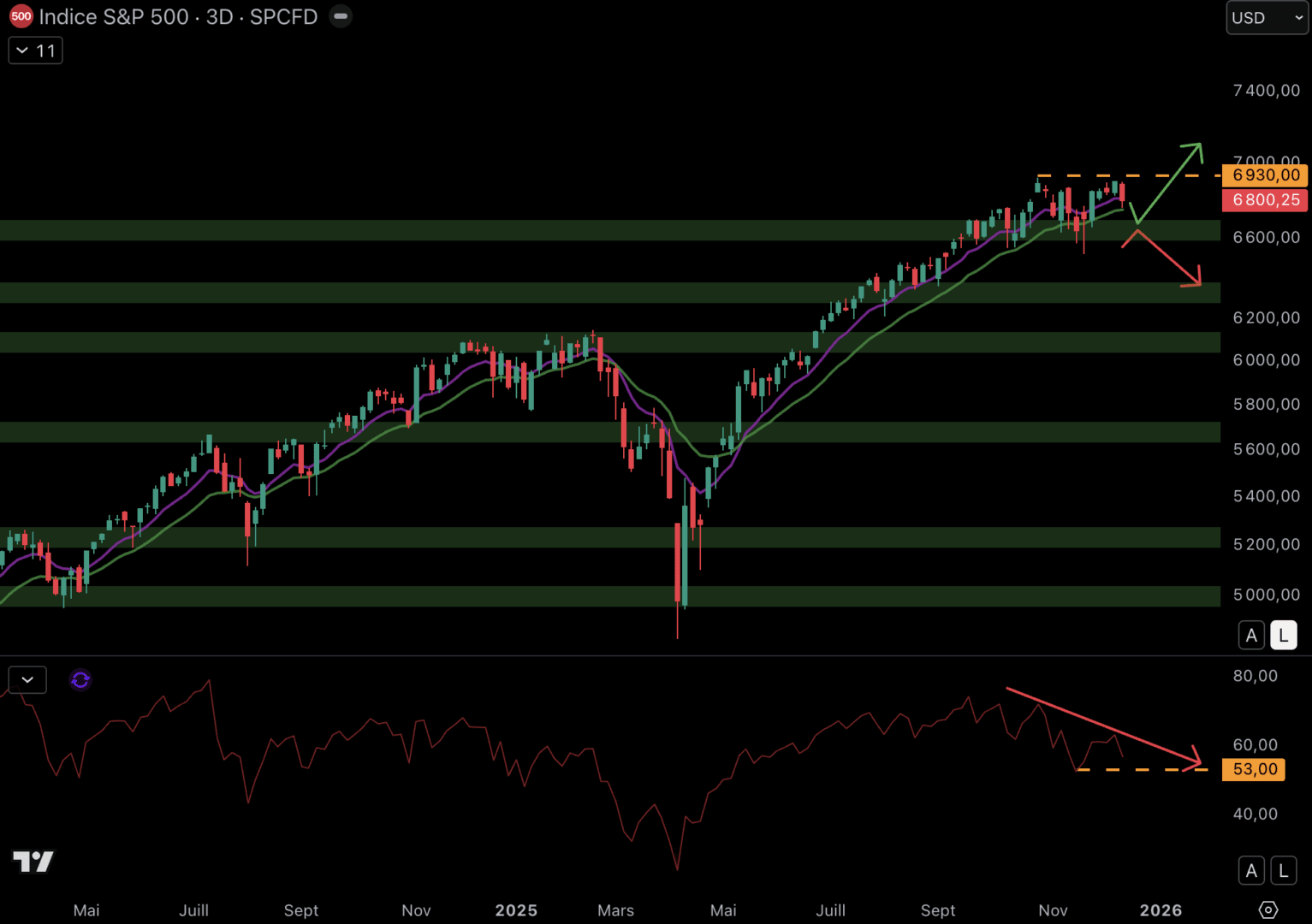This screenshot has width=1312, height=924.
Task: Click the Mars label on time axis
Action: 615,910
